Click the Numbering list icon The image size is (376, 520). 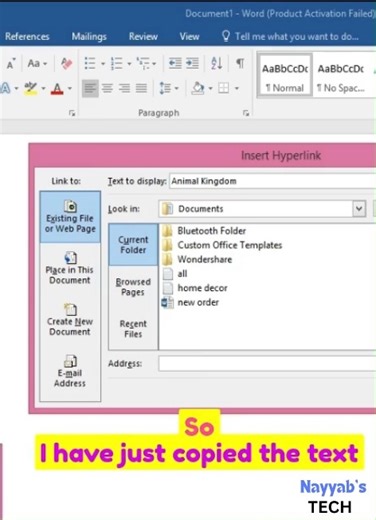pyautogui.click(x=117, y=63)
